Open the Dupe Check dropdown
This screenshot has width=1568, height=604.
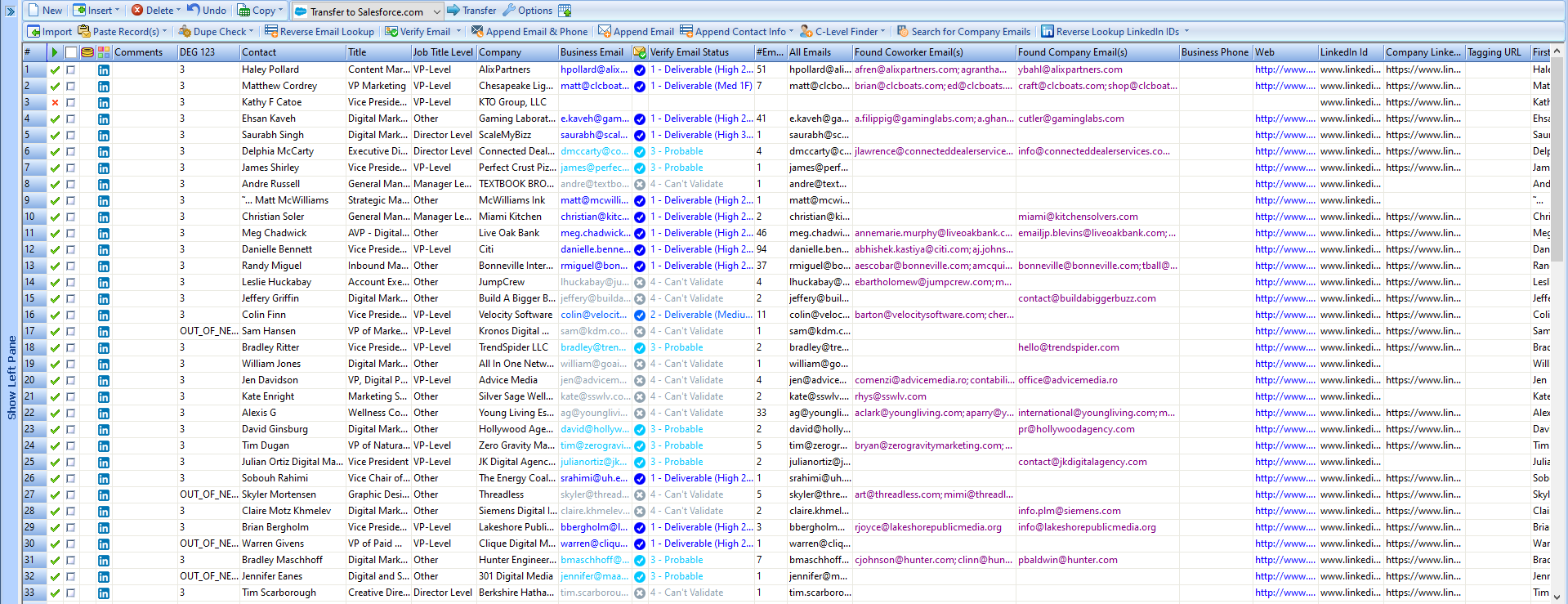251,32
